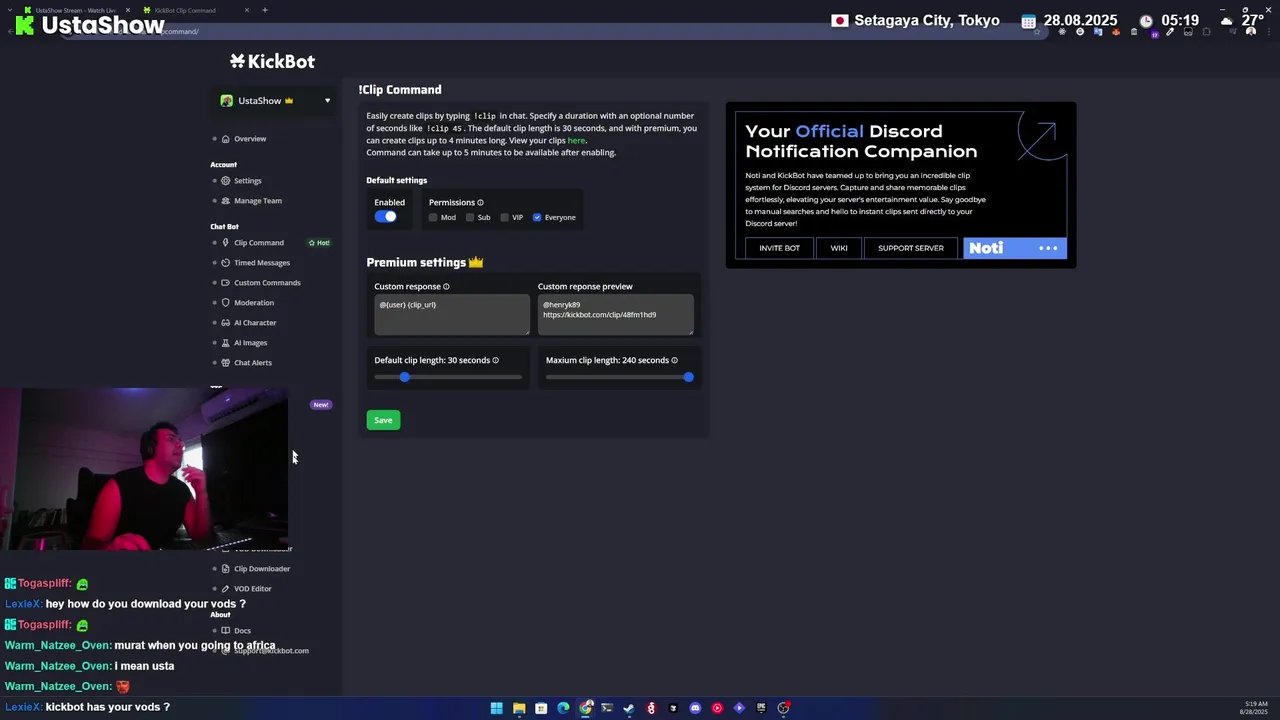1280x720 pixels.
Task: Open AI Character settings page
Action: 255,323
